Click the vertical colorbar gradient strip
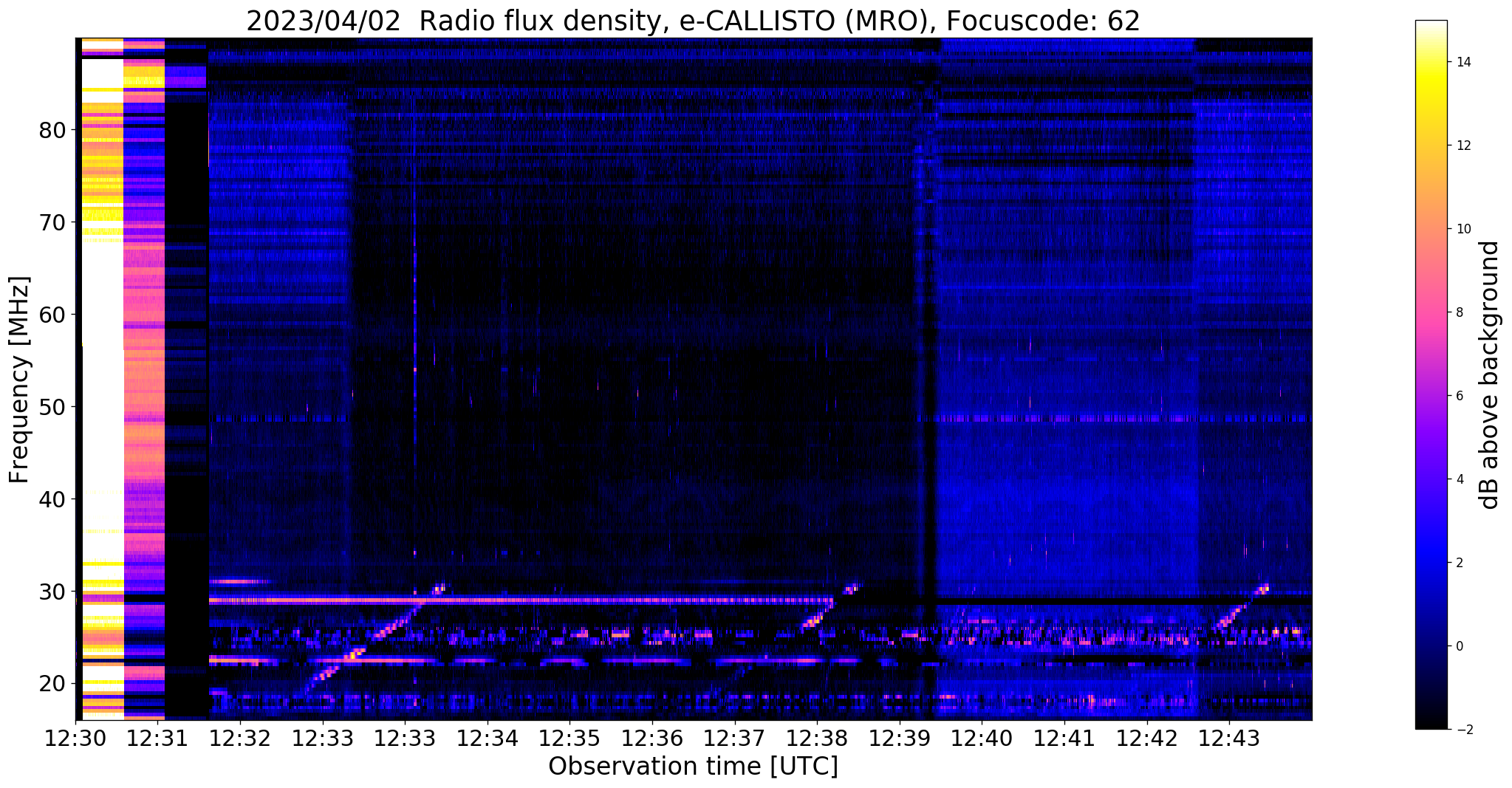This screenshot has height=788, width=1512. (1431, 375)
